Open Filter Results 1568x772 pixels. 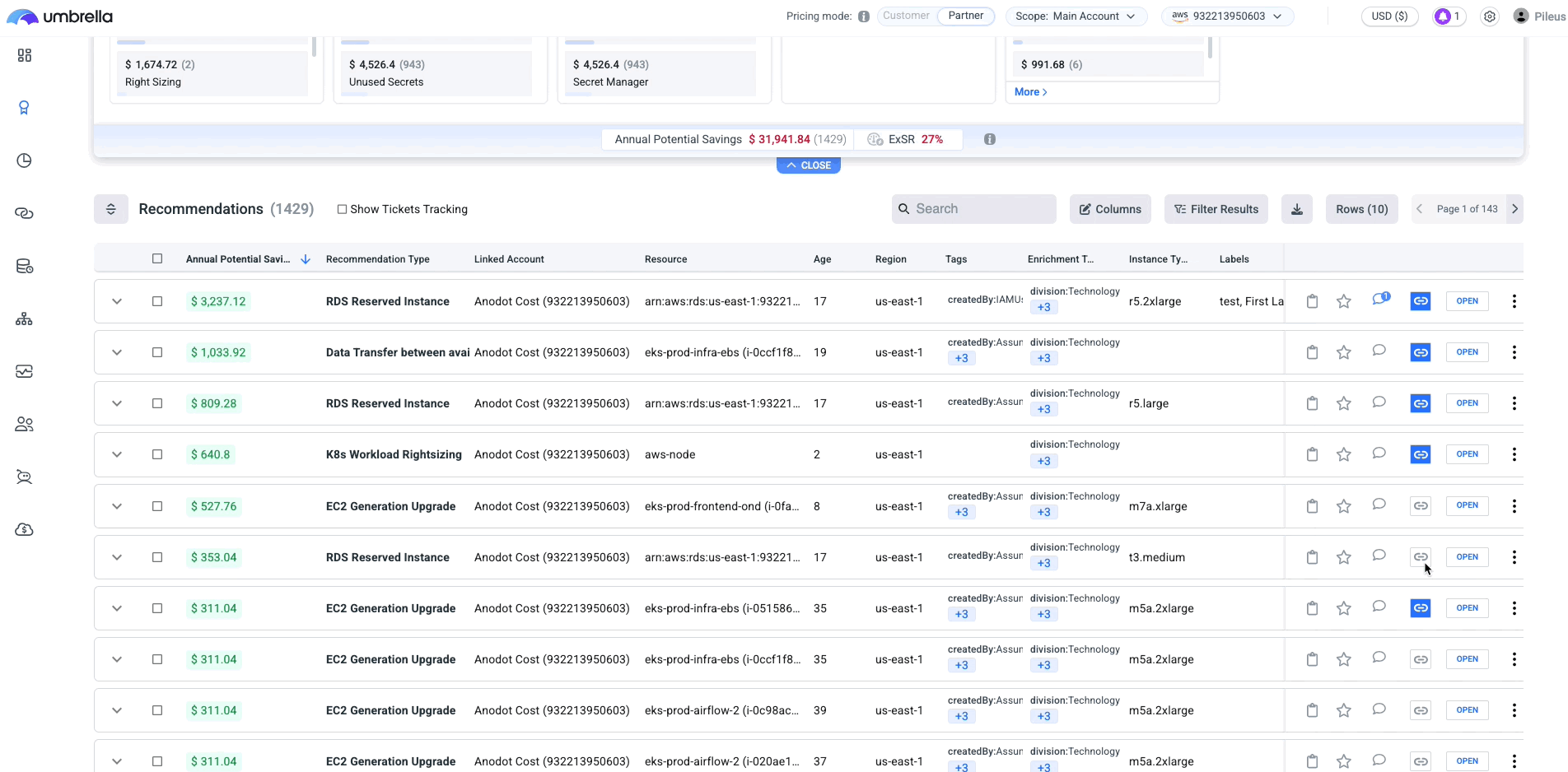[1216, 209]
